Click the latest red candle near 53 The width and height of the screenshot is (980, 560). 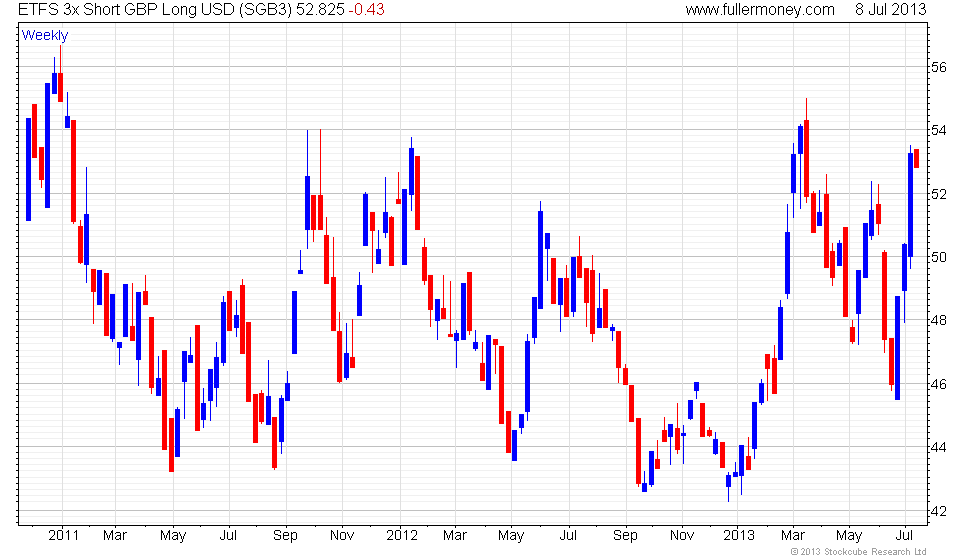coord(917,158)
